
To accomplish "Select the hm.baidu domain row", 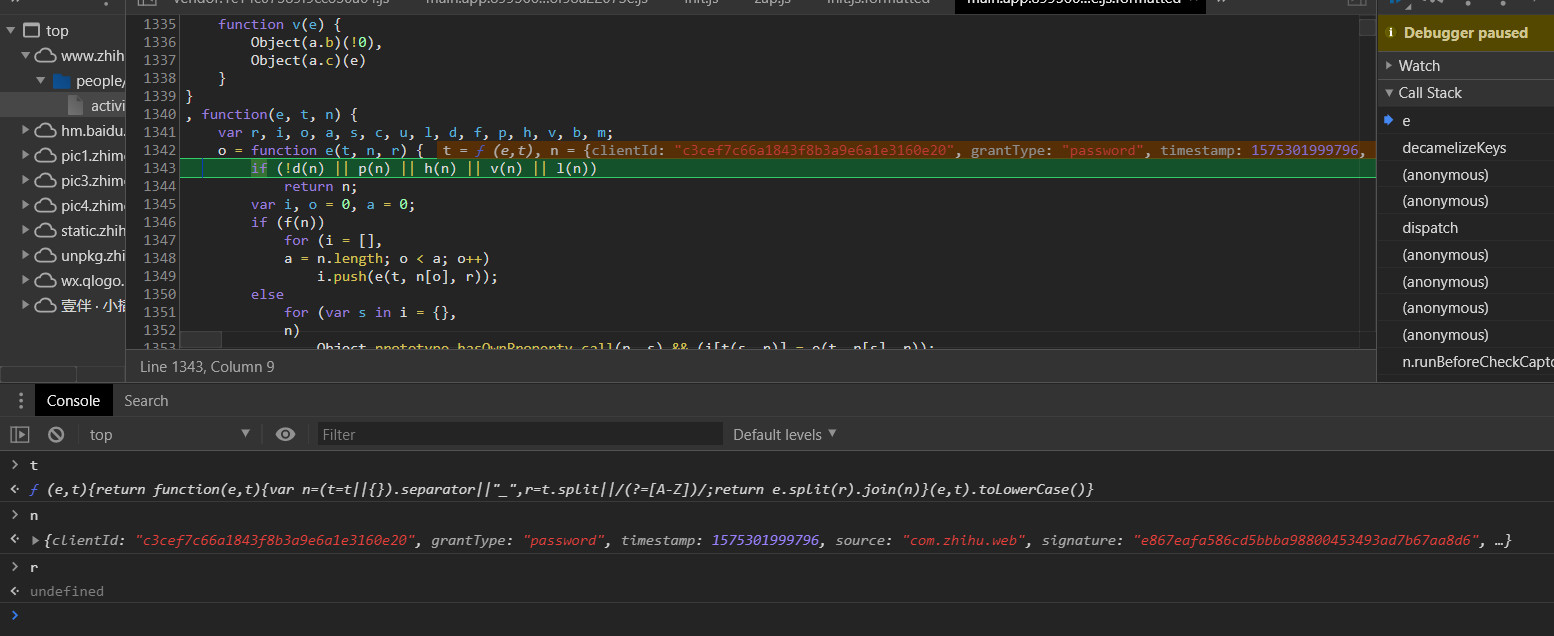I will pyautogui.click(x=63, y=130).
